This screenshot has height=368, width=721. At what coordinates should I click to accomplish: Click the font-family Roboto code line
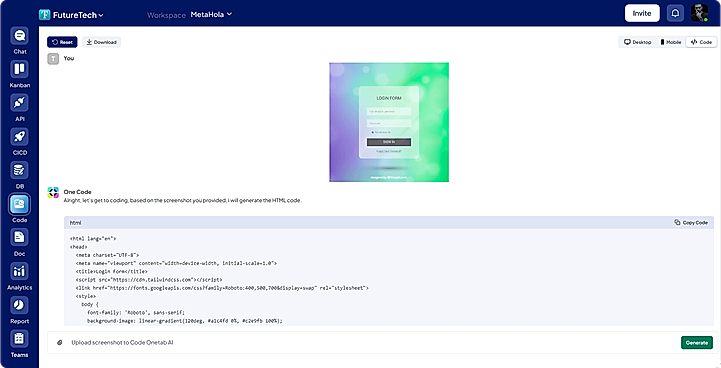(136, 312)
